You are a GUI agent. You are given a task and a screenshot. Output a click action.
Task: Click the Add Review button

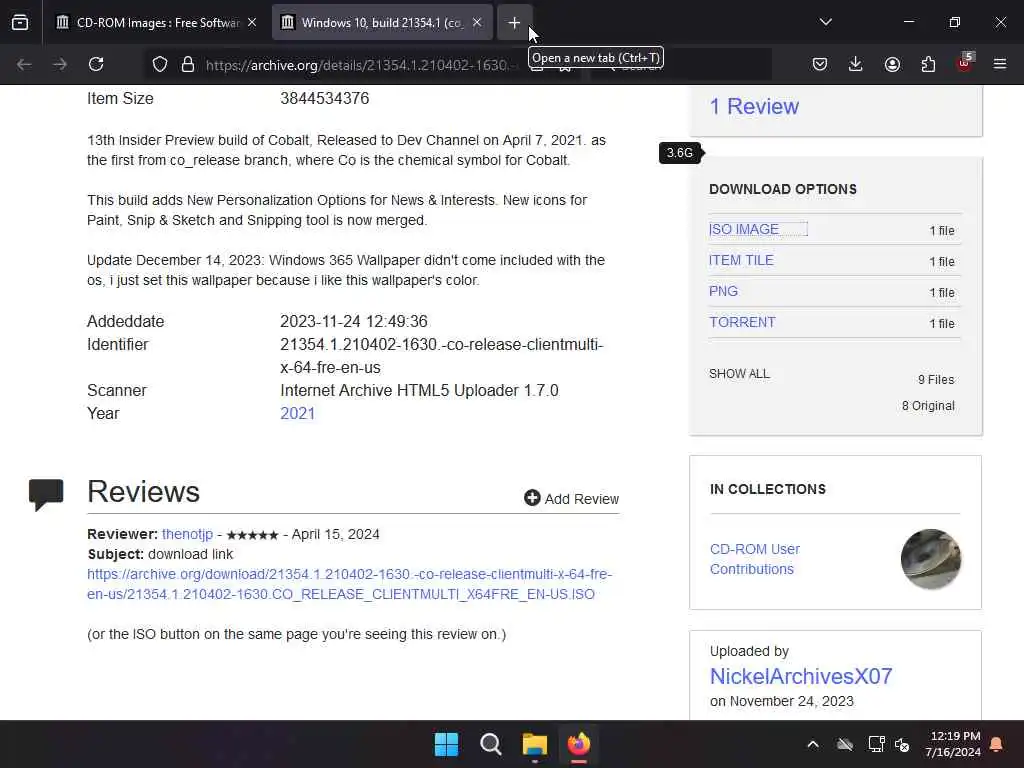click(x=571, y=498)
